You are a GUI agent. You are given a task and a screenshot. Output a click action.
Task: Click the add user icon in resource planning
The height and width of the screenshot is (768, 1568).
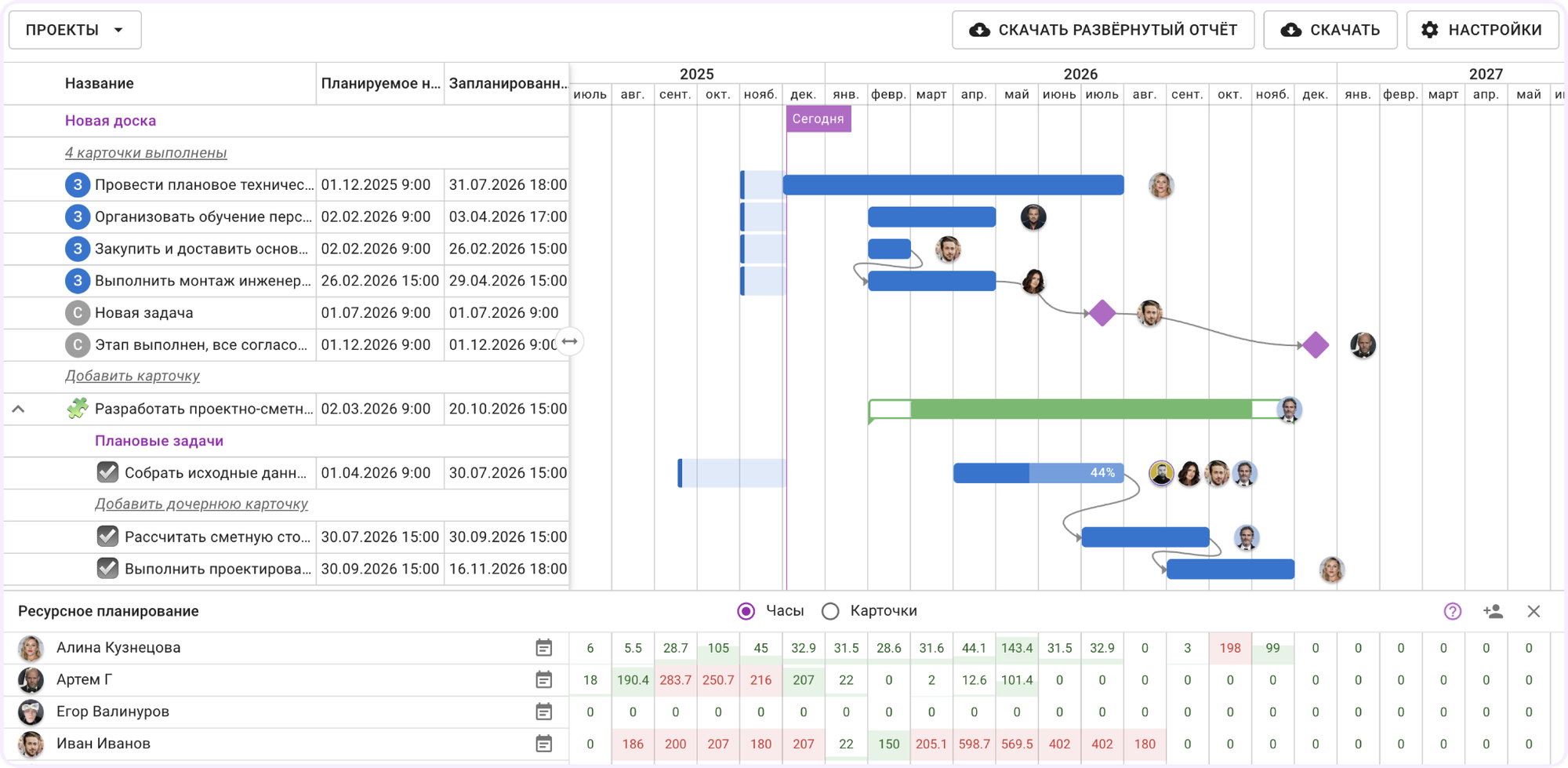(x=1493, y=611)
